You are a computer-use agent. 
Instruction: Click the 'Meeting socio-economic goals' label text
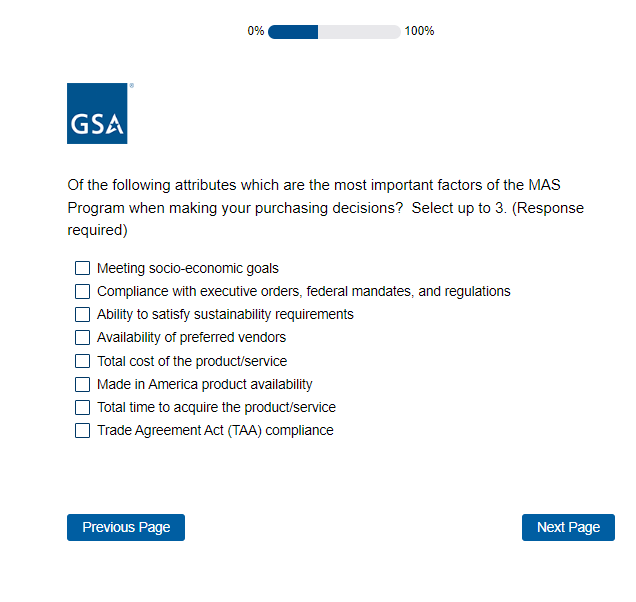pyautogui.click(x=188, y=268)
